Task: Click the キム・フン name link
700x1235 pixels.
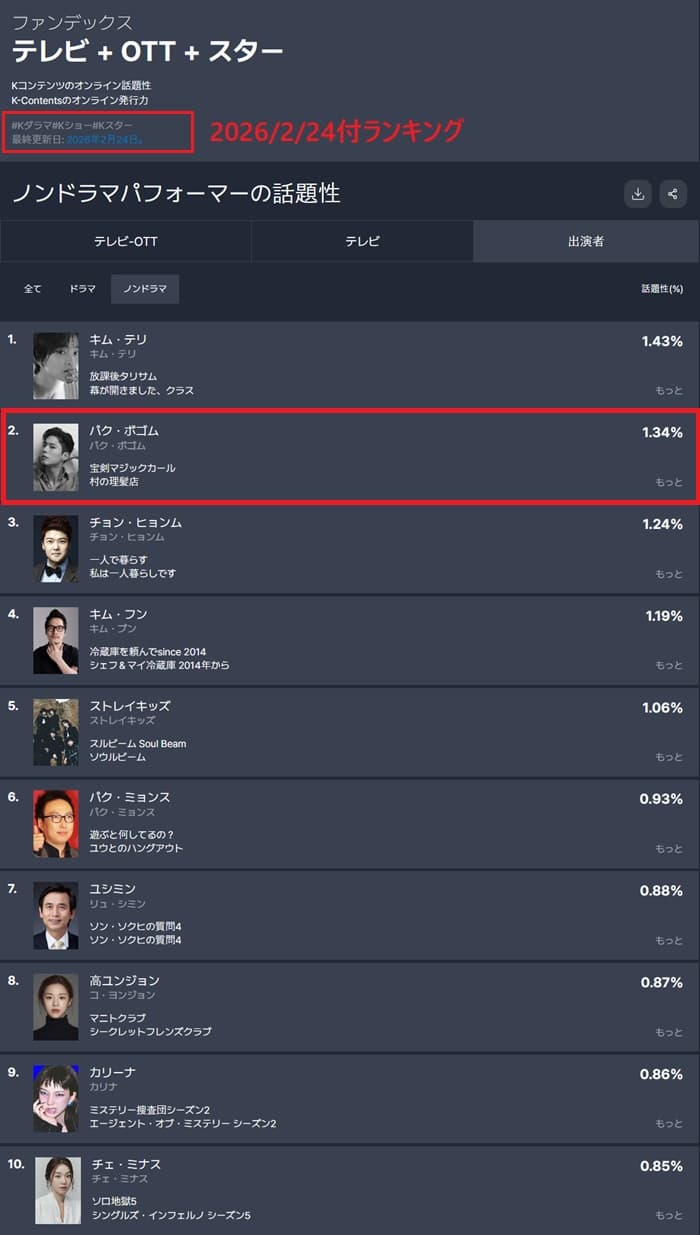Action: [118, 614]
